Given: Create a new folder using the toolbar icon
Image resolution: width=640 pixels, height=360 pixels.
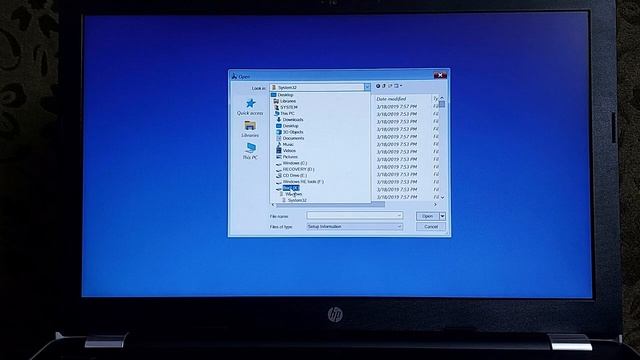Looking at the screenshot, I should 390,86.
